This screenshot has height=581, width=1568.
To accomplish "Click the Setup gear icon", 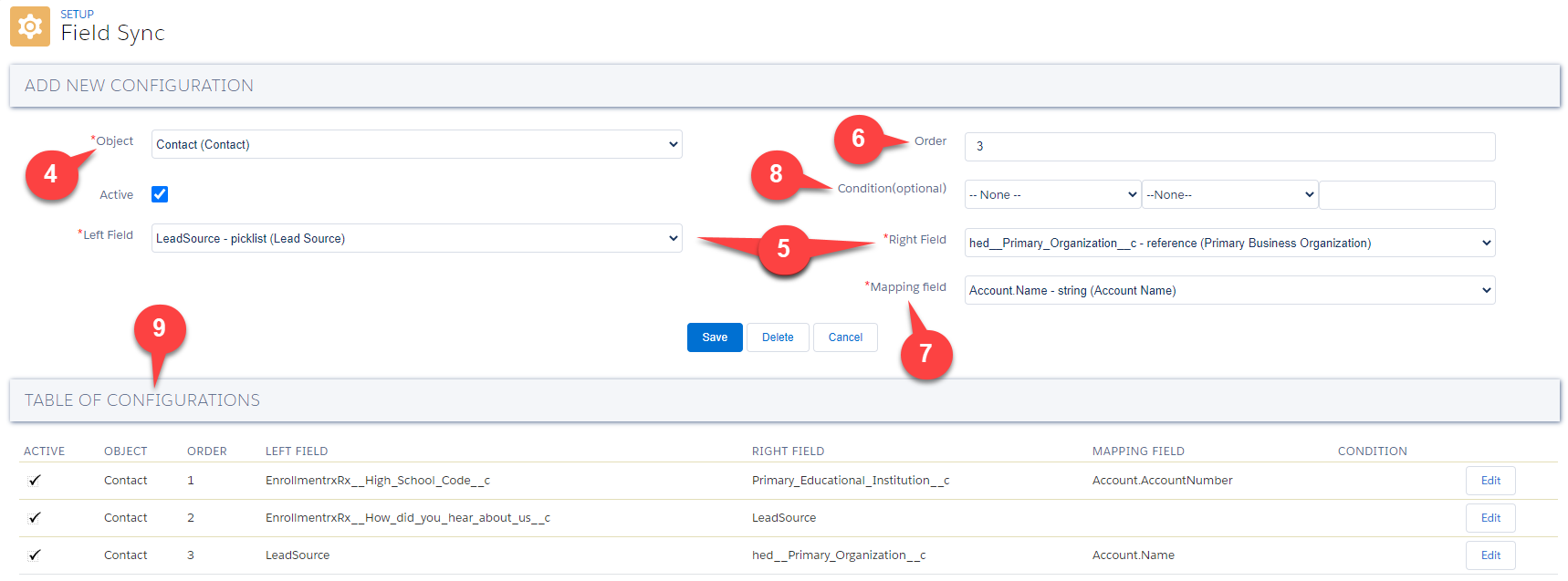I will pos(30,26).
